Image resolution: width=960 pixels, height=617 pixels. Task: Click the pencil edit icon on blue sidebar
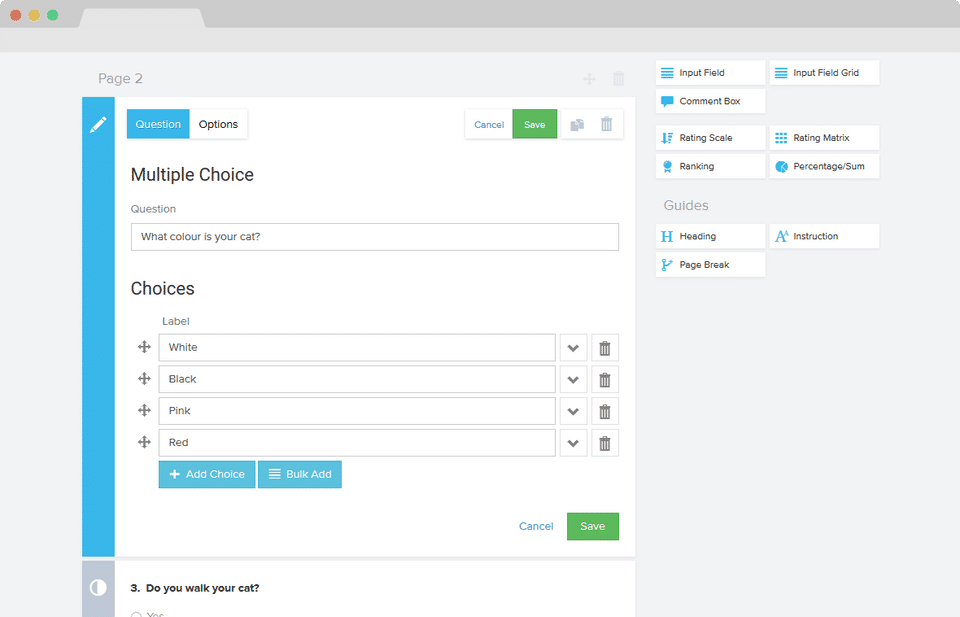coord(98,125)
